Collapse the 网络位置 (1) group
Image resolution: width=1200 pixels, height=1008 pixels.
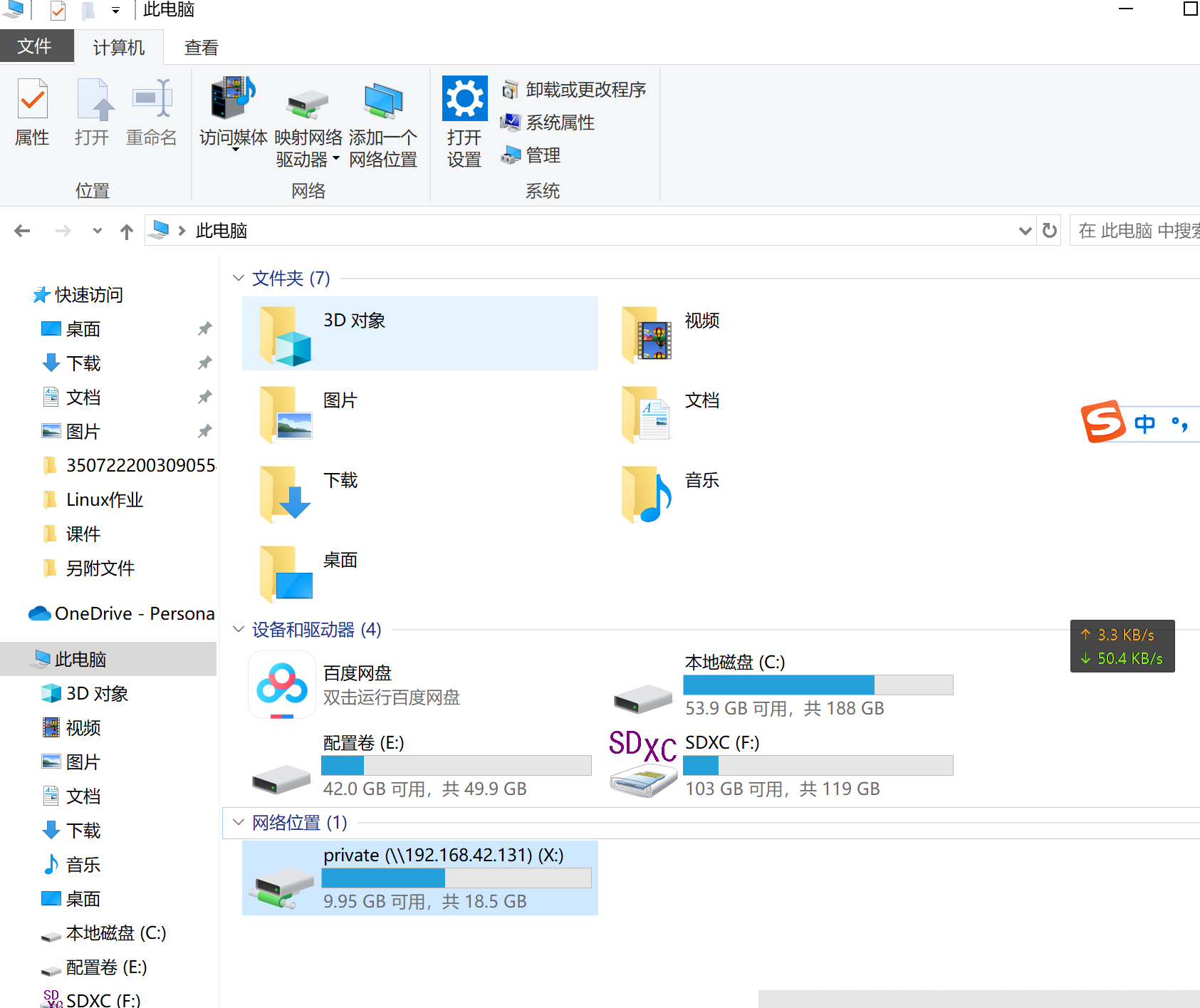239,822
